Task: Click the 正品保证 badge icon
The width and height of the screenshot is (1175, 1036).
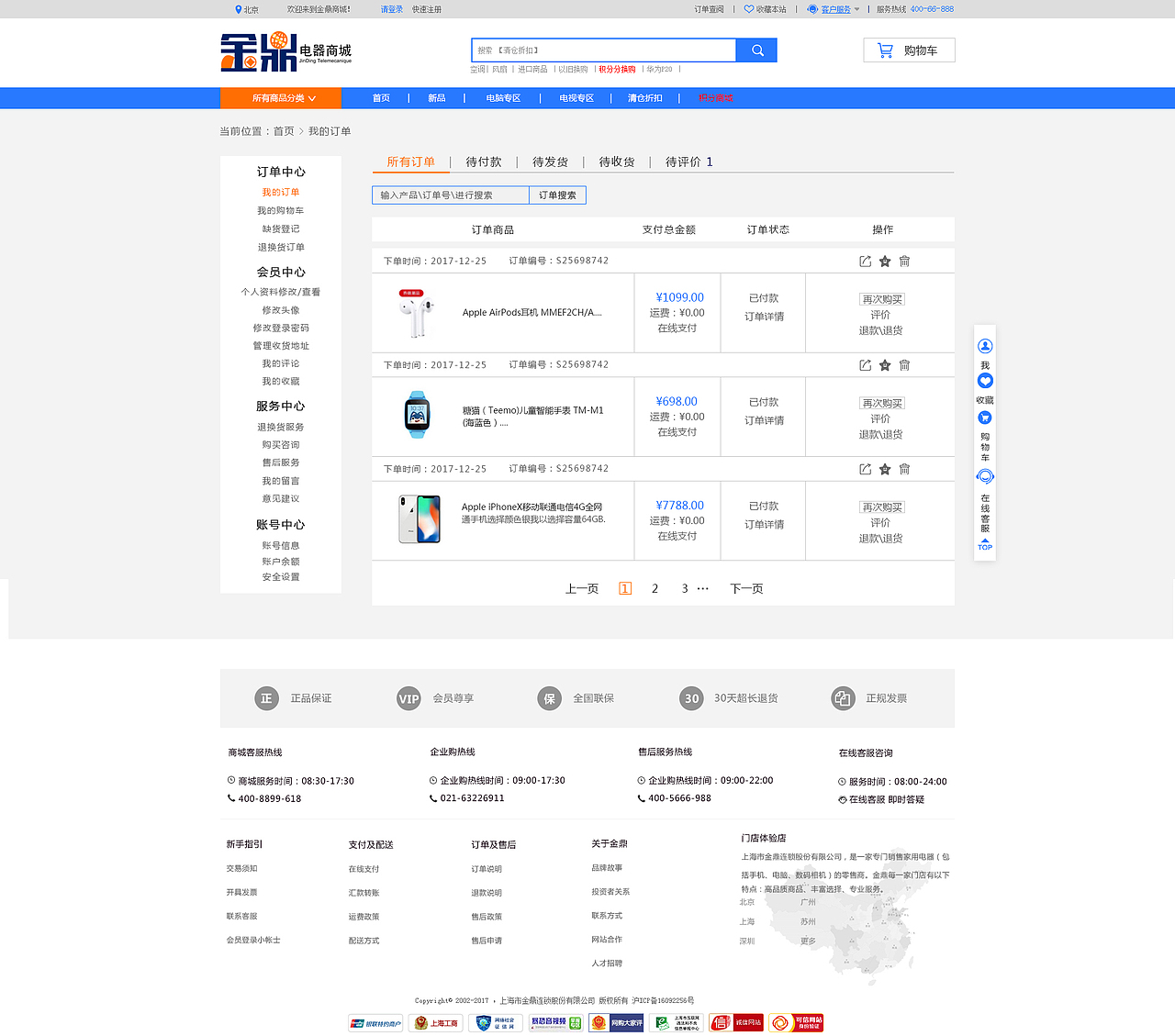Action: [x=266, y=698]
